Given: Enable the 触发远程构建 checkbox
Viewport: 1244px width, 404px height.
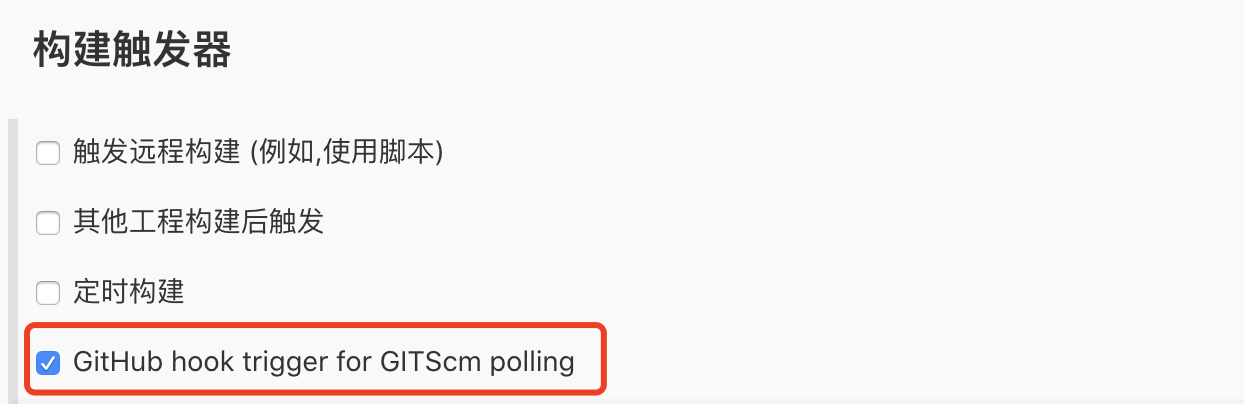Looking at the screenshot, I should click(48, 153).
